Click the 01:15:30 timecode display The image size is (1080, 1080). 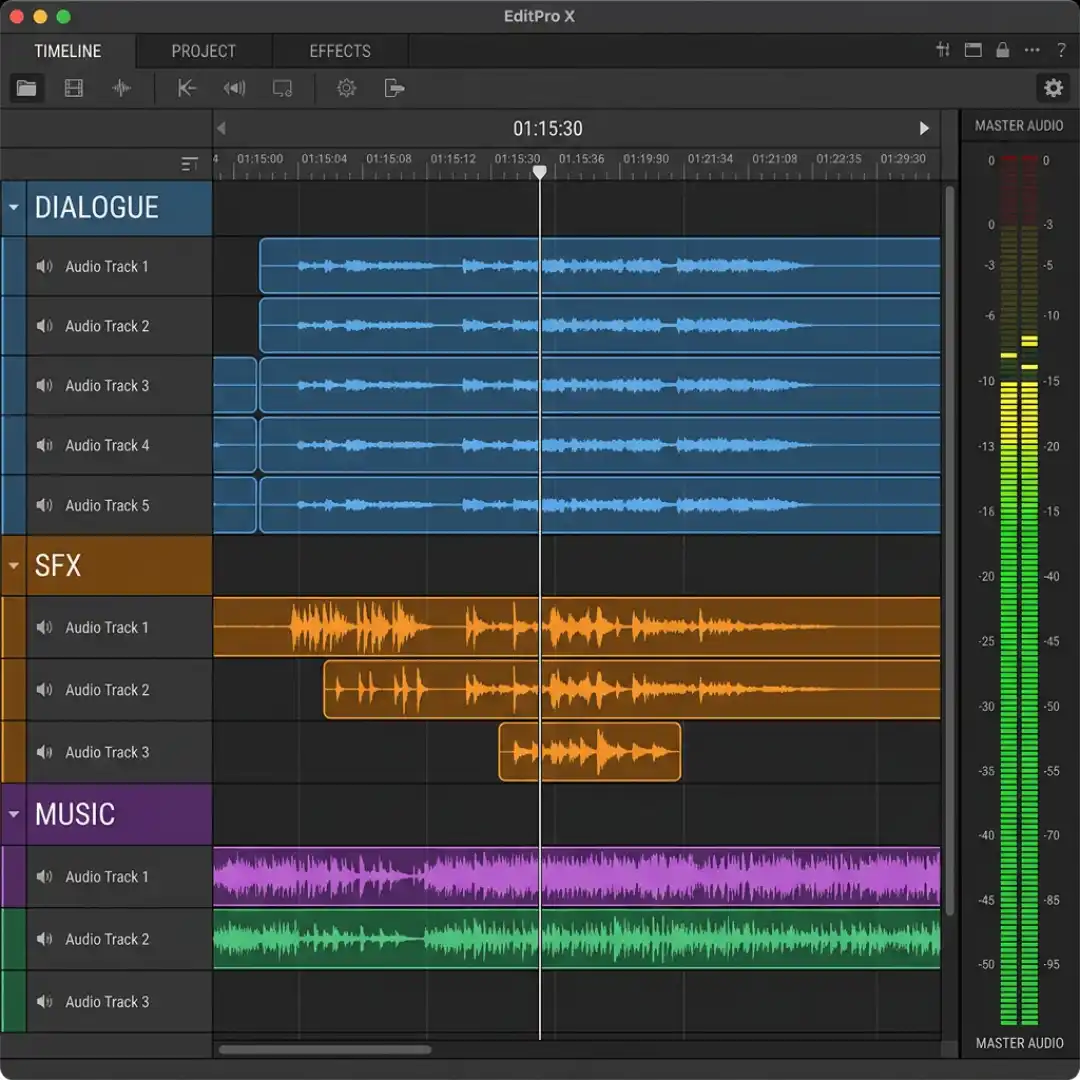point(548,128)
